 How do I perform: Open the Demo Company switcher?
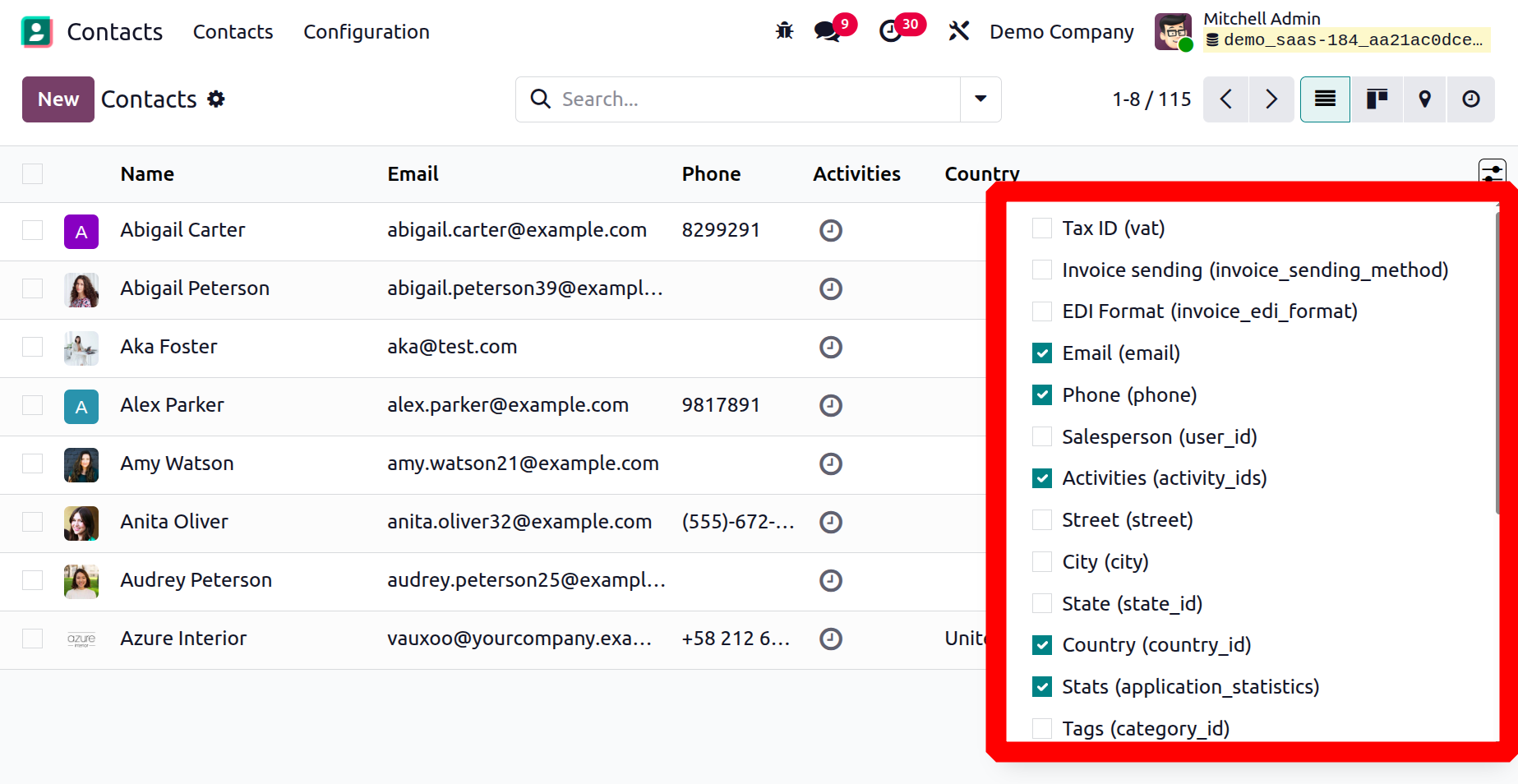[1061, 31]
